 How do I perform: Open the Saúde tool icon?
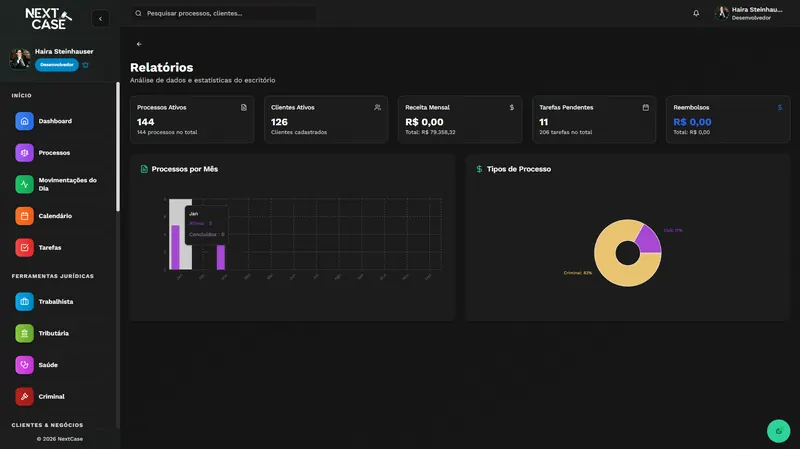tap(24, 365)
